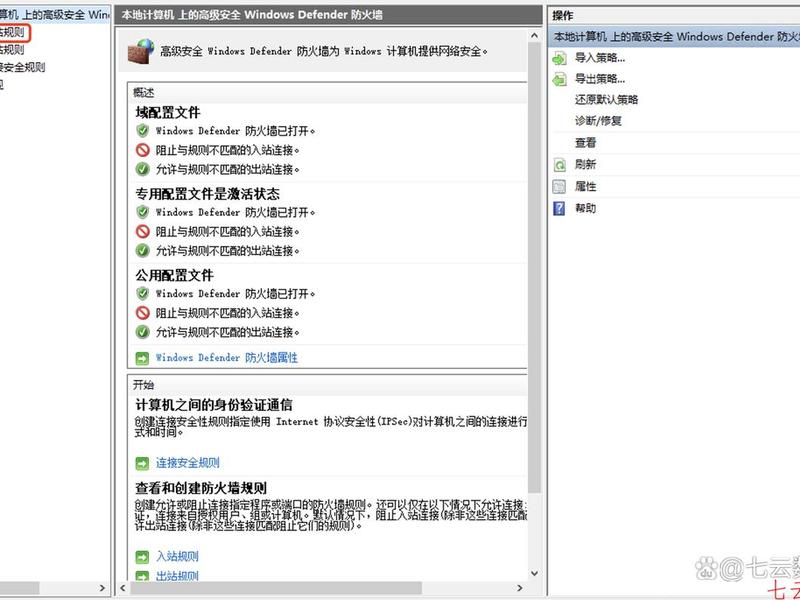This screenshot has width=800, height=600.
Task: Click the highlighted Actions header row for local computer
Action: coord(673,37)
